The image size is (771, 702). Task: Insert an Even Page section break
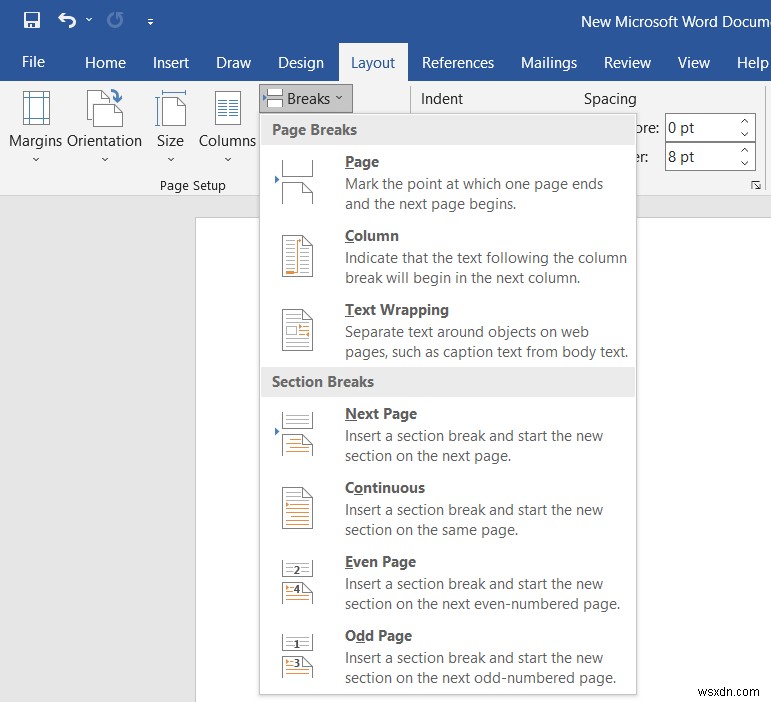tap(381, 562)
